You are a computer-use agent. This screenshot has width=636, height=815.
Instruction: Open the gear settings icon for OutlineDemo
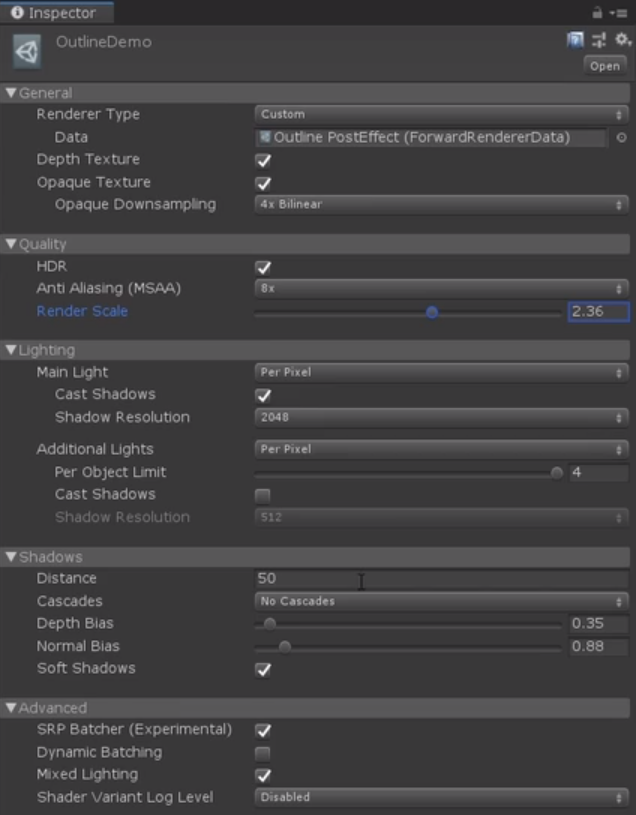(622, 40)
